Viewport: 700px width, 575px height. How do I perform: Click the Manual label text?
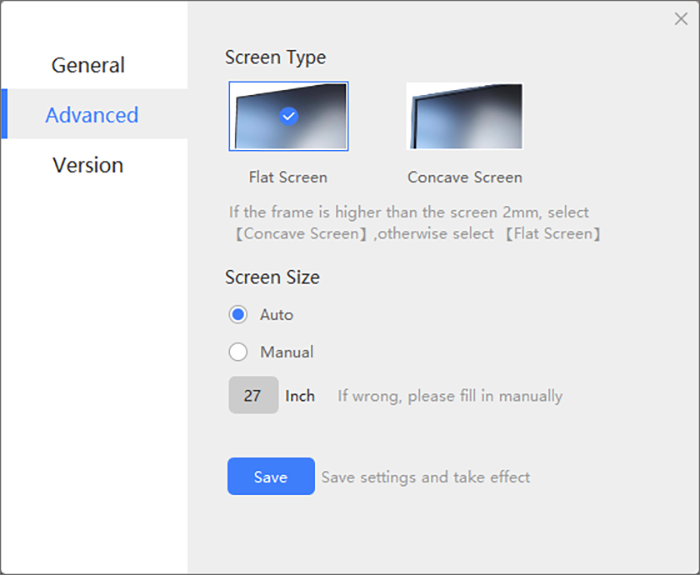click(287, 352)
